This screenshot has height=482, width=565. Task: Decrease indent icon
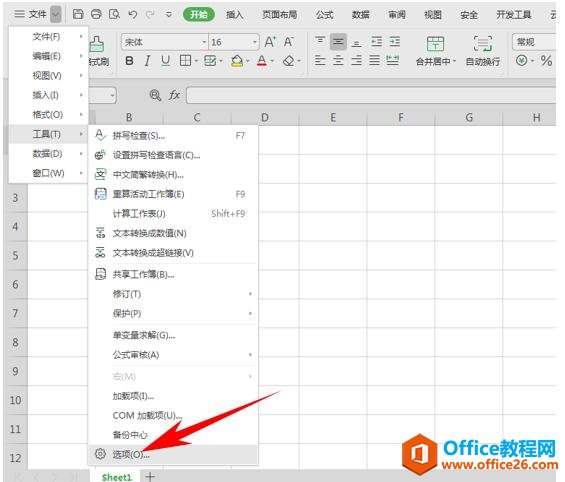[x=377, y=42]
